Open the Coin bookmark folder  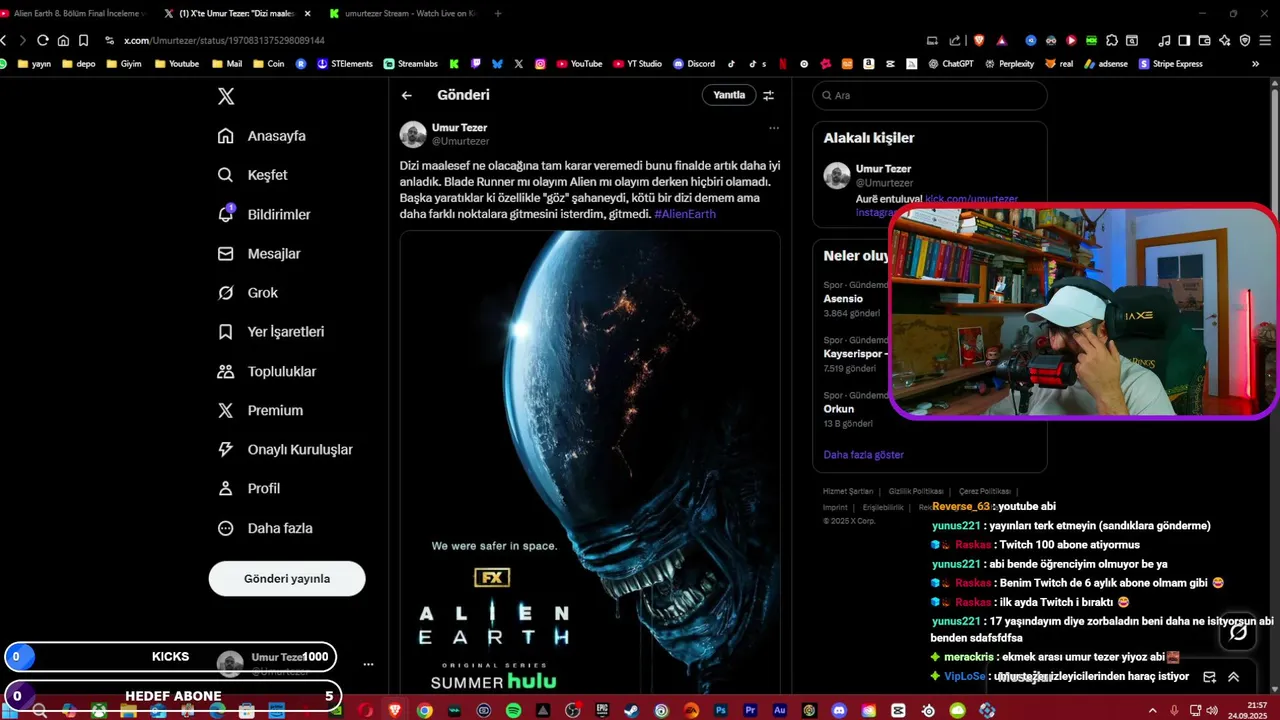click(x=268, y=63)
